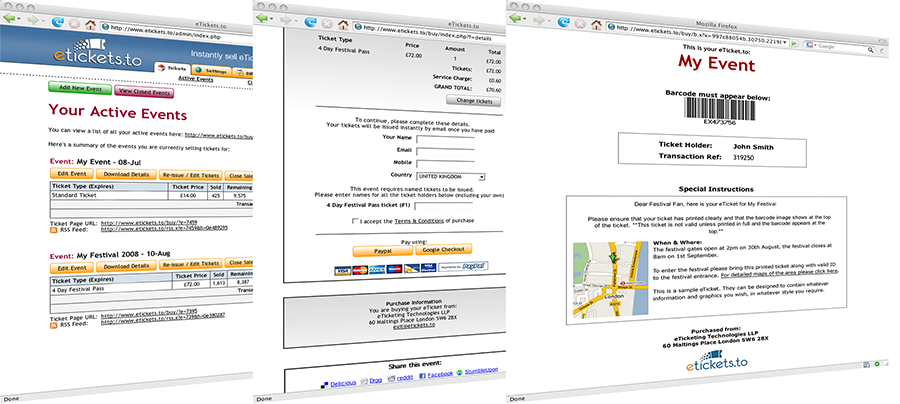This screenshot has height=404, width=900.
Task: Click the 'Standard Ticket' table cell
Action: (109, 195)
